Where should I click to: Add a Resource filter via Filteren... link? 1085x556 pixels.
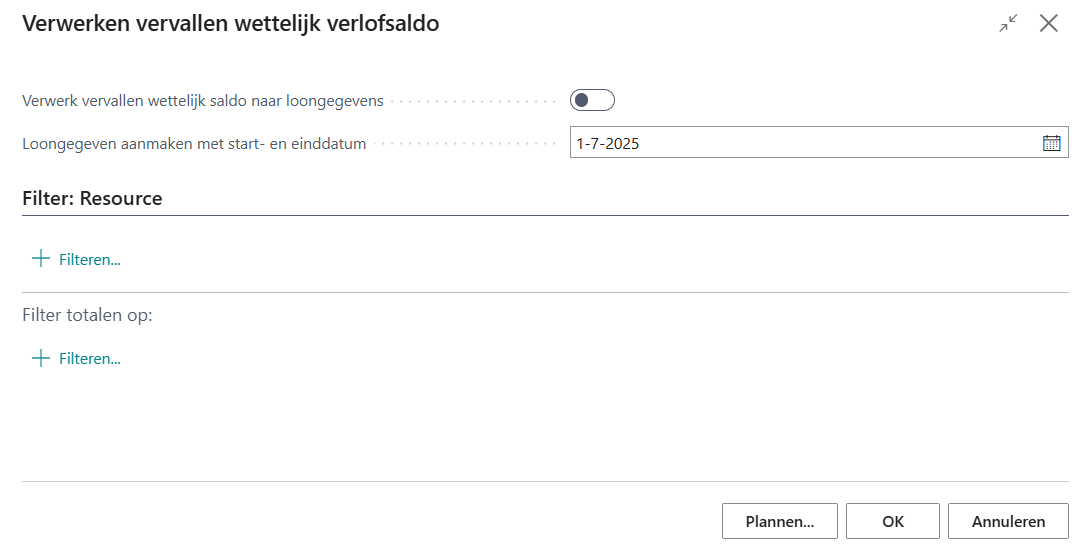(89, 260)
